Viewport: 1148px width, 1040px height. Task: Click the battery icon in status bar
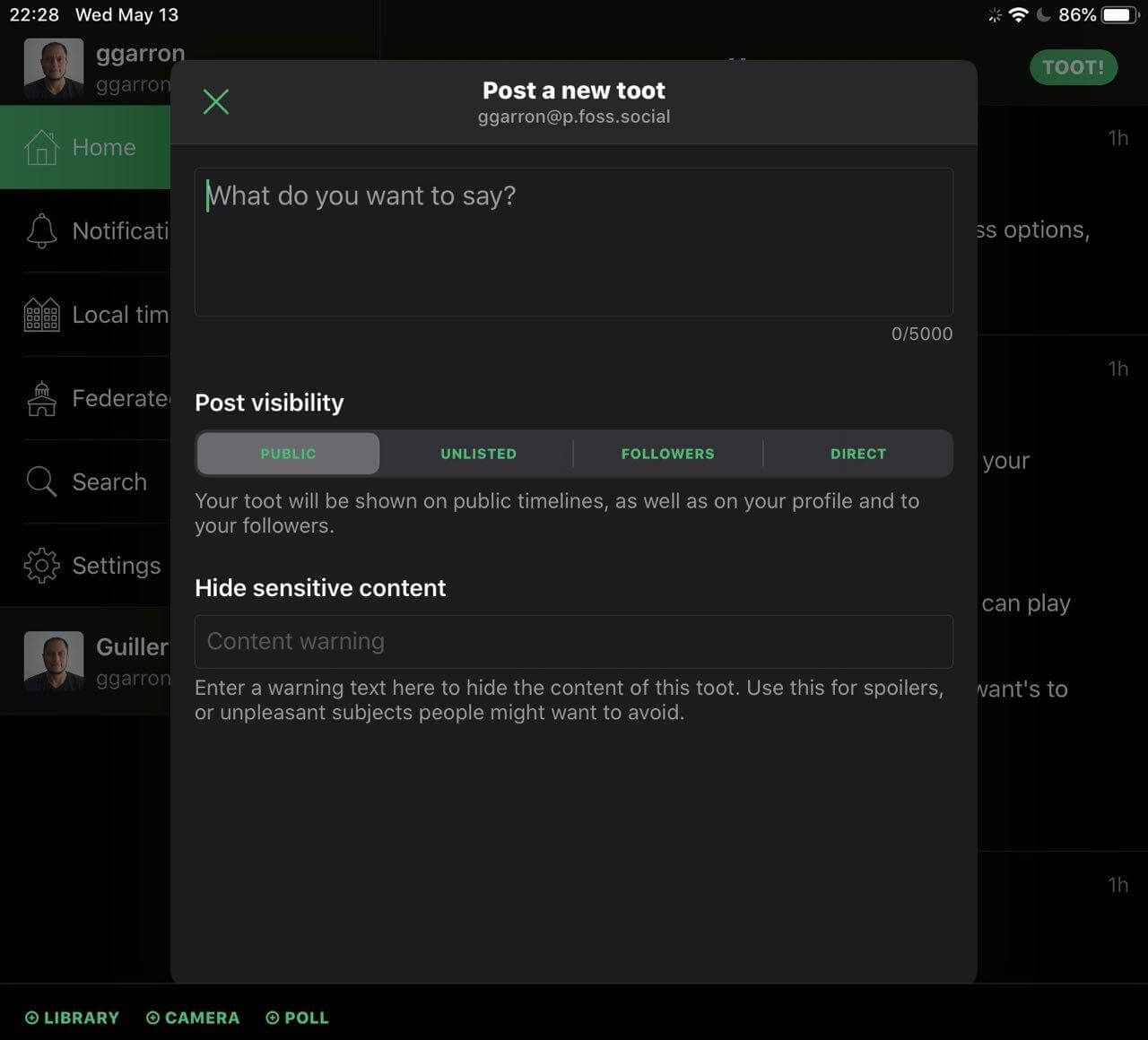pyautogui.click(x=1121, y=14)
